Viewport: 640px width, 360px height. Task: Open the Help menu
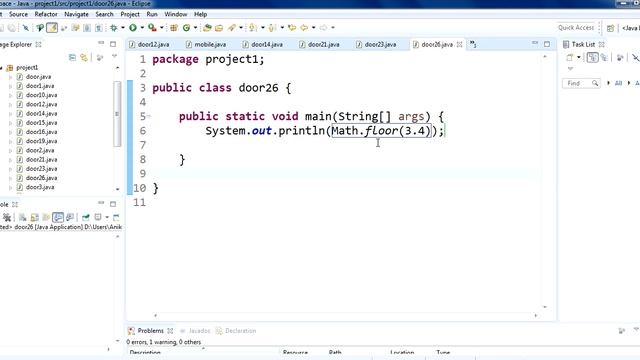[x=200, y=14]
